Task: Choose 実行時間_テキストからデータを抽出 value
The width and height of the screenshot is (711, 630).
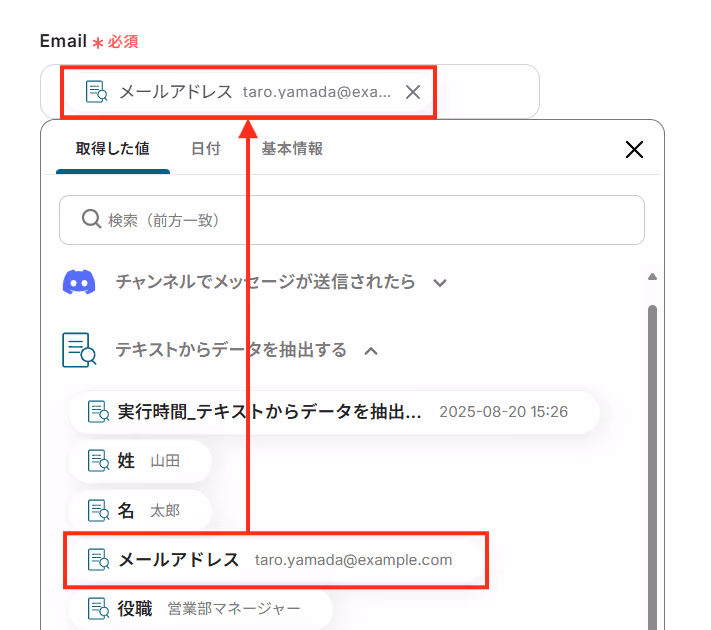Action: click(333, 412)
